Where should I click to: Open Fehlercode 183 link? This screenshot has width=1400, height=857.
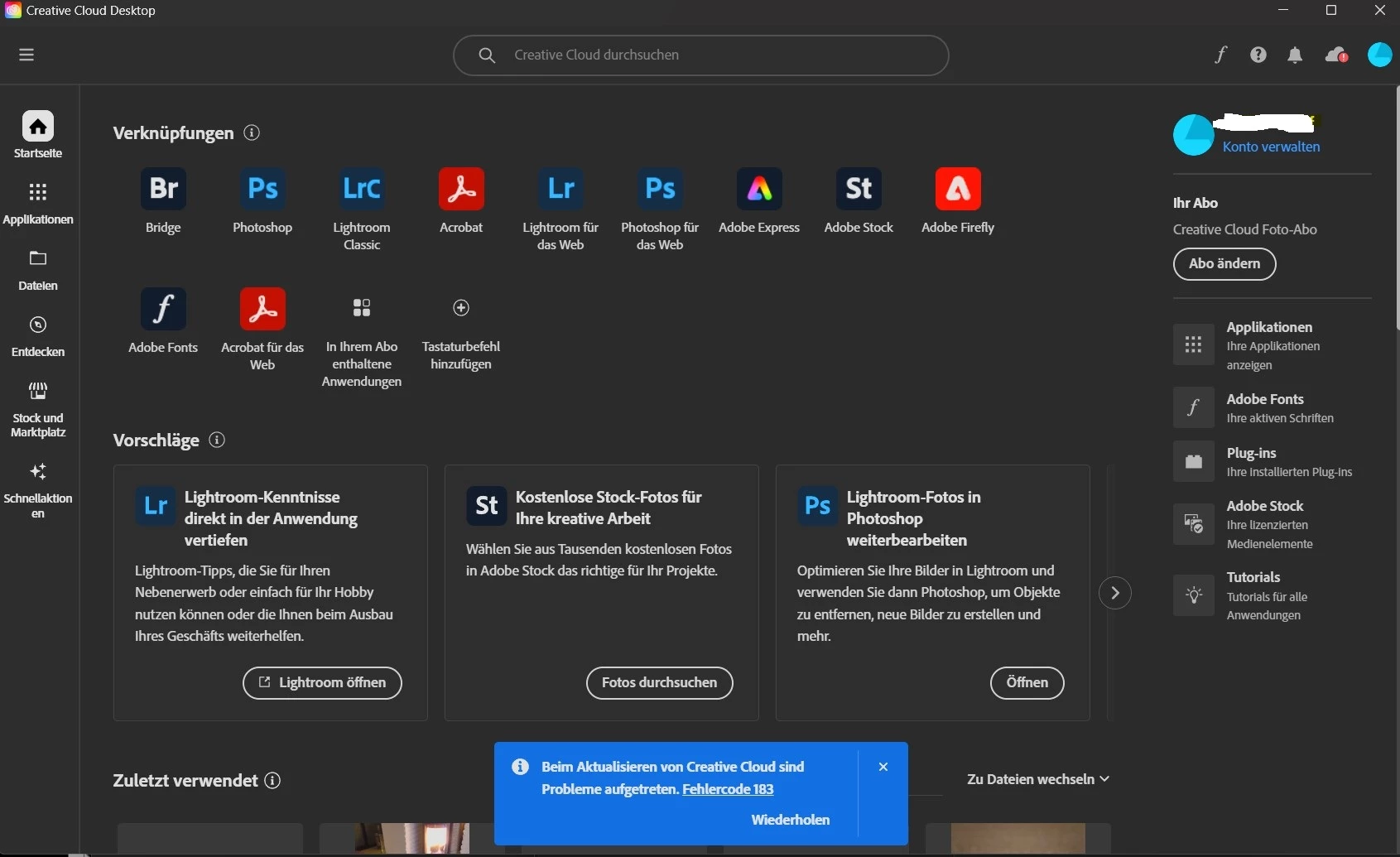tap(728, 789)
